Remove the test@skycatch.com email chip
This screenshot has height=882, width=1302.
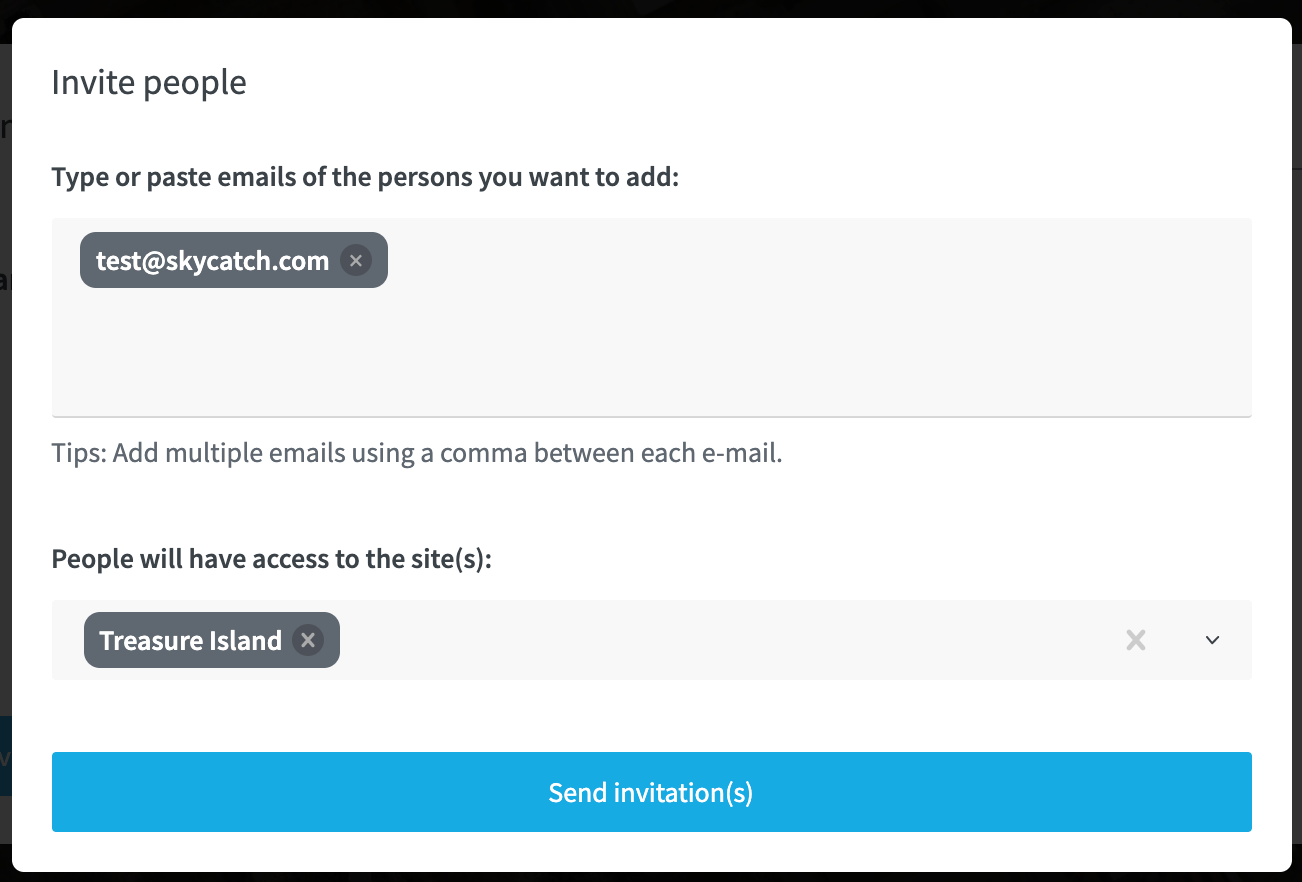[x=356, y=261]
